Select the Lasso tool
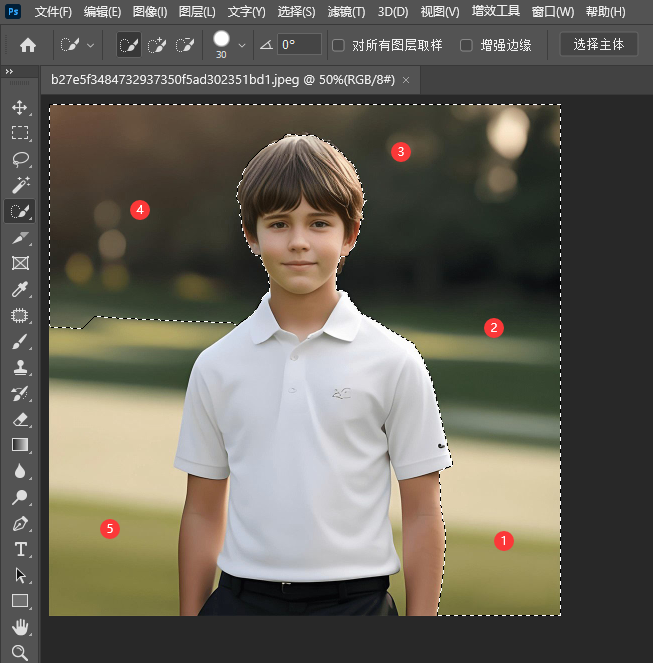653x663 pixels. point(20,159)
